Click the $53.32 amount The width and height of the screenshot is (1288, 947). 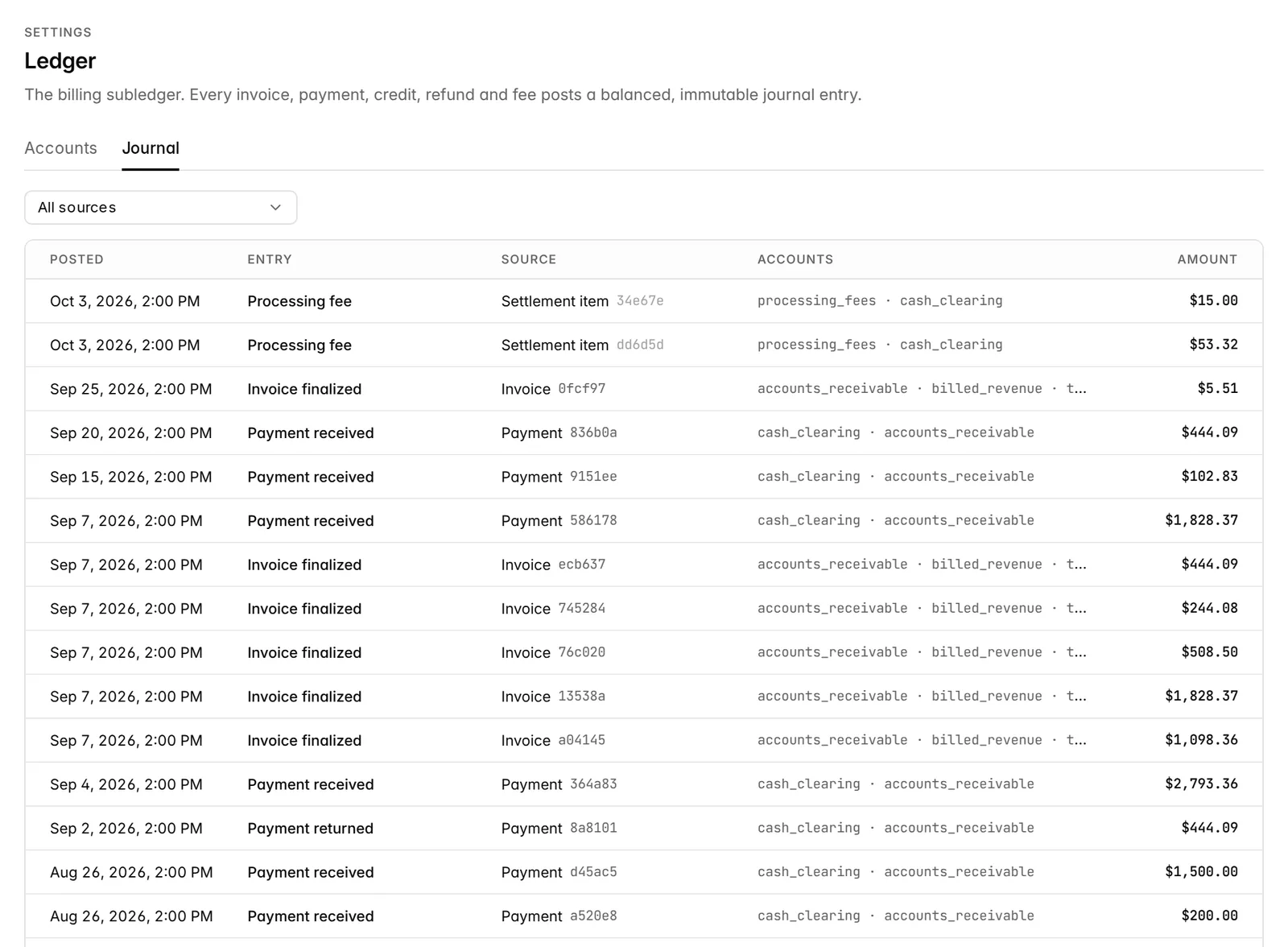pyautogui.click(x=1214, y=345)
